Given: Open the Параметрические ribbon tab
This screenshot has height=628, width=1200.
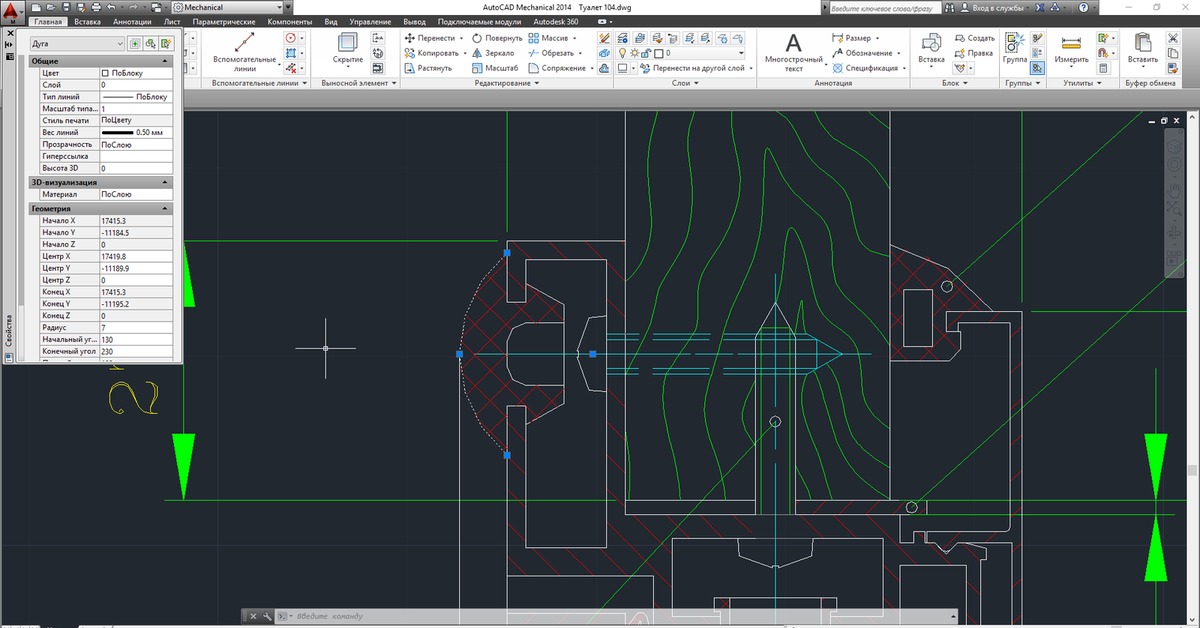Looking at the screenshot, I should [x=222, y=21].
